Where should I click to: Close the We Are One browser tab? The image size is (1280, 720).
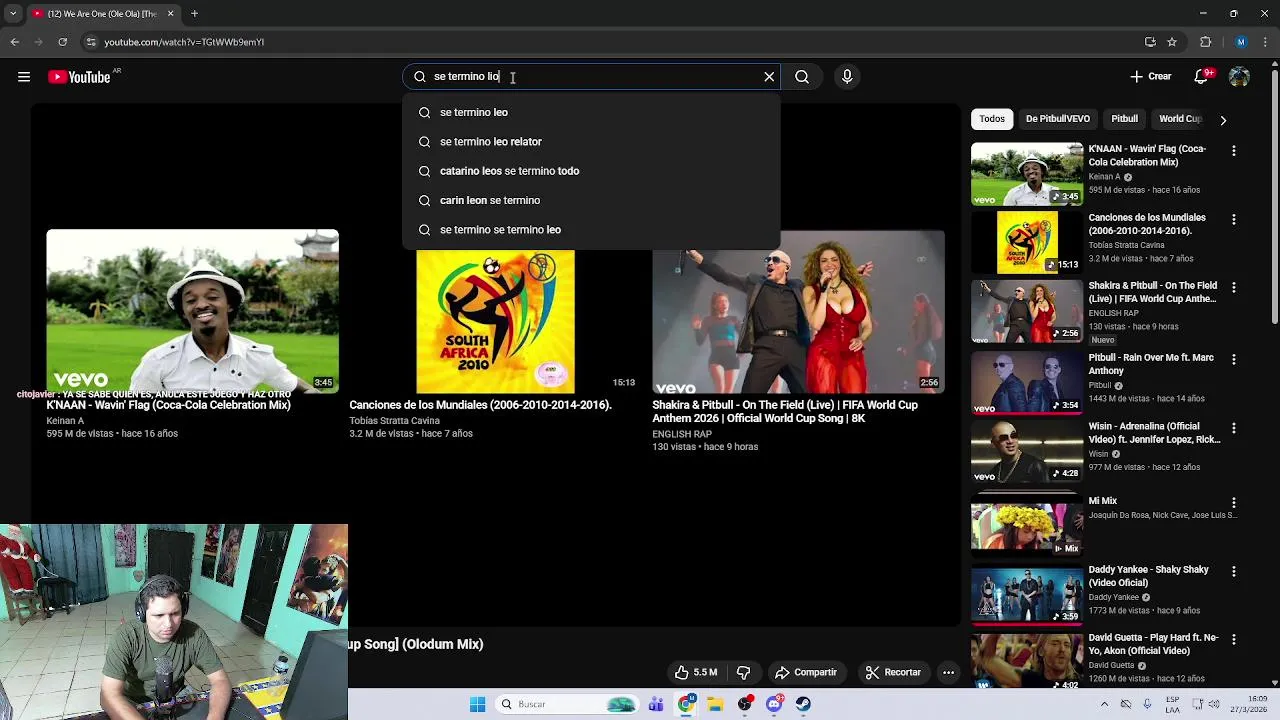click(x=170, y=14)
